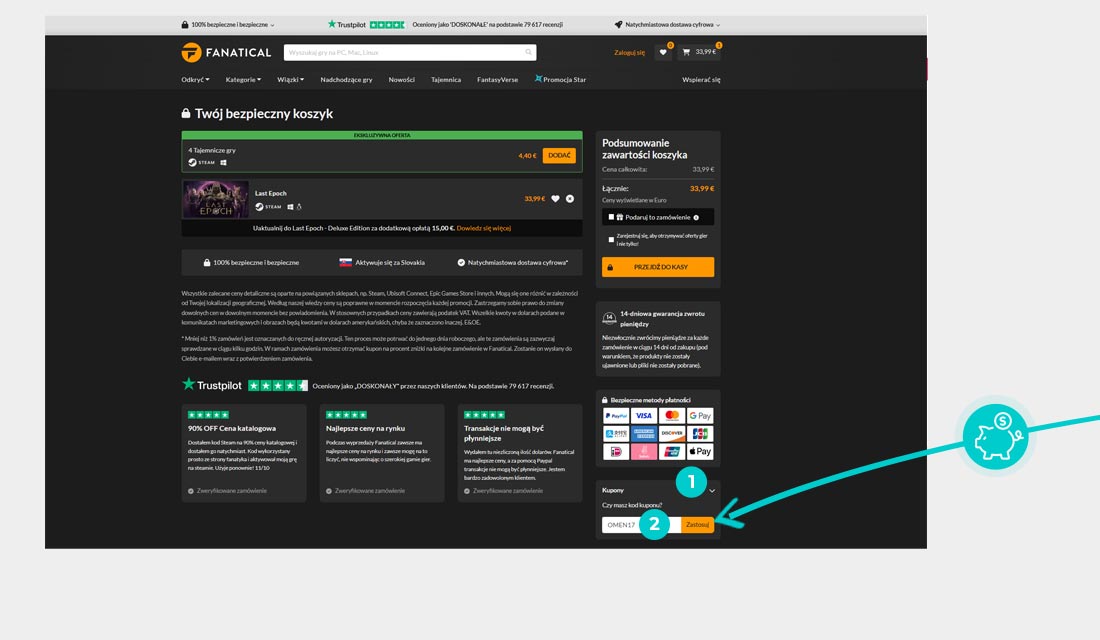Expand the Wiązki dropdown menu

(290, 80)
